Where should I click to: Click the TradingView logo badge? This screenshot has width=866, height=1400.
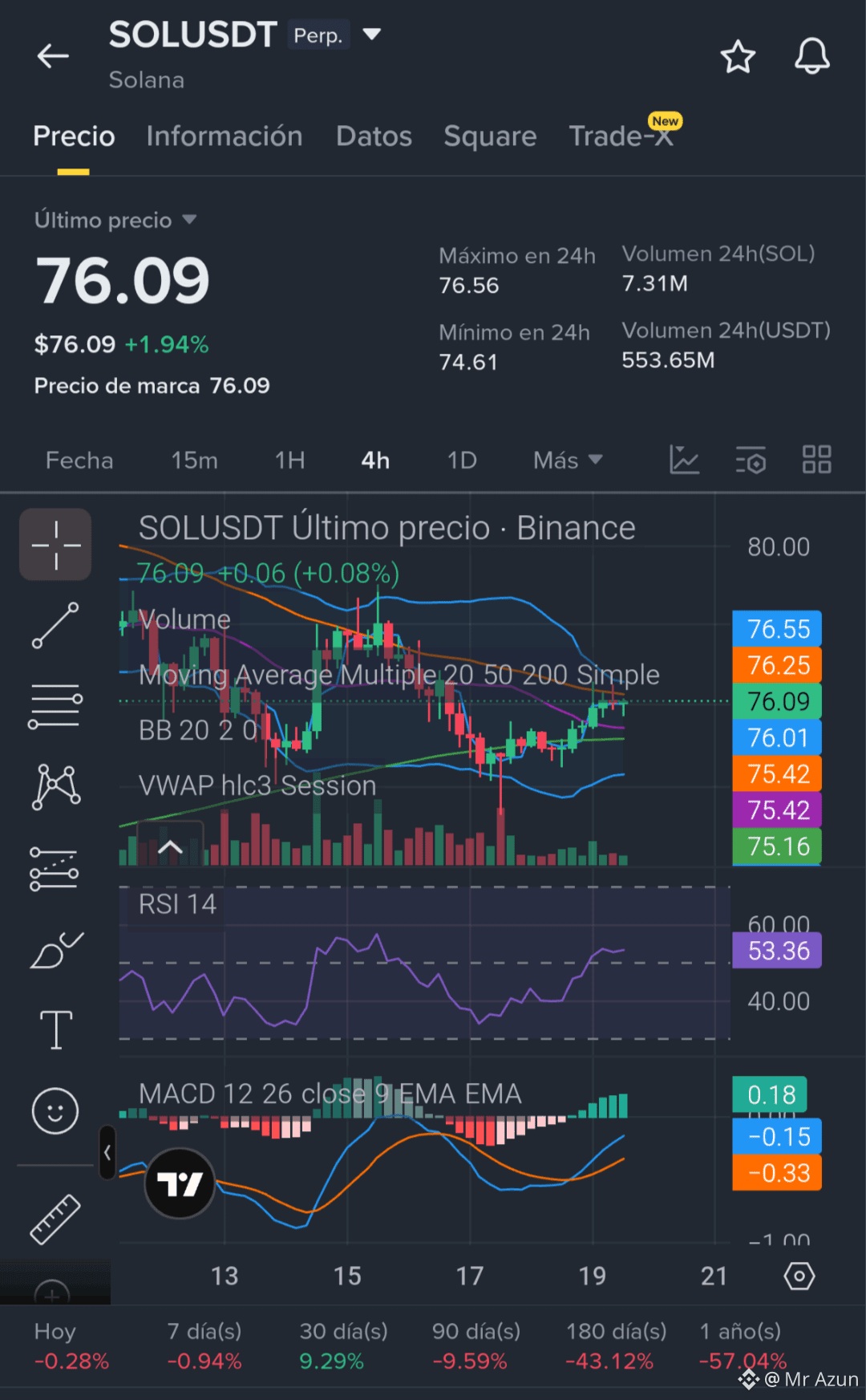click(x=180, y=1183)
